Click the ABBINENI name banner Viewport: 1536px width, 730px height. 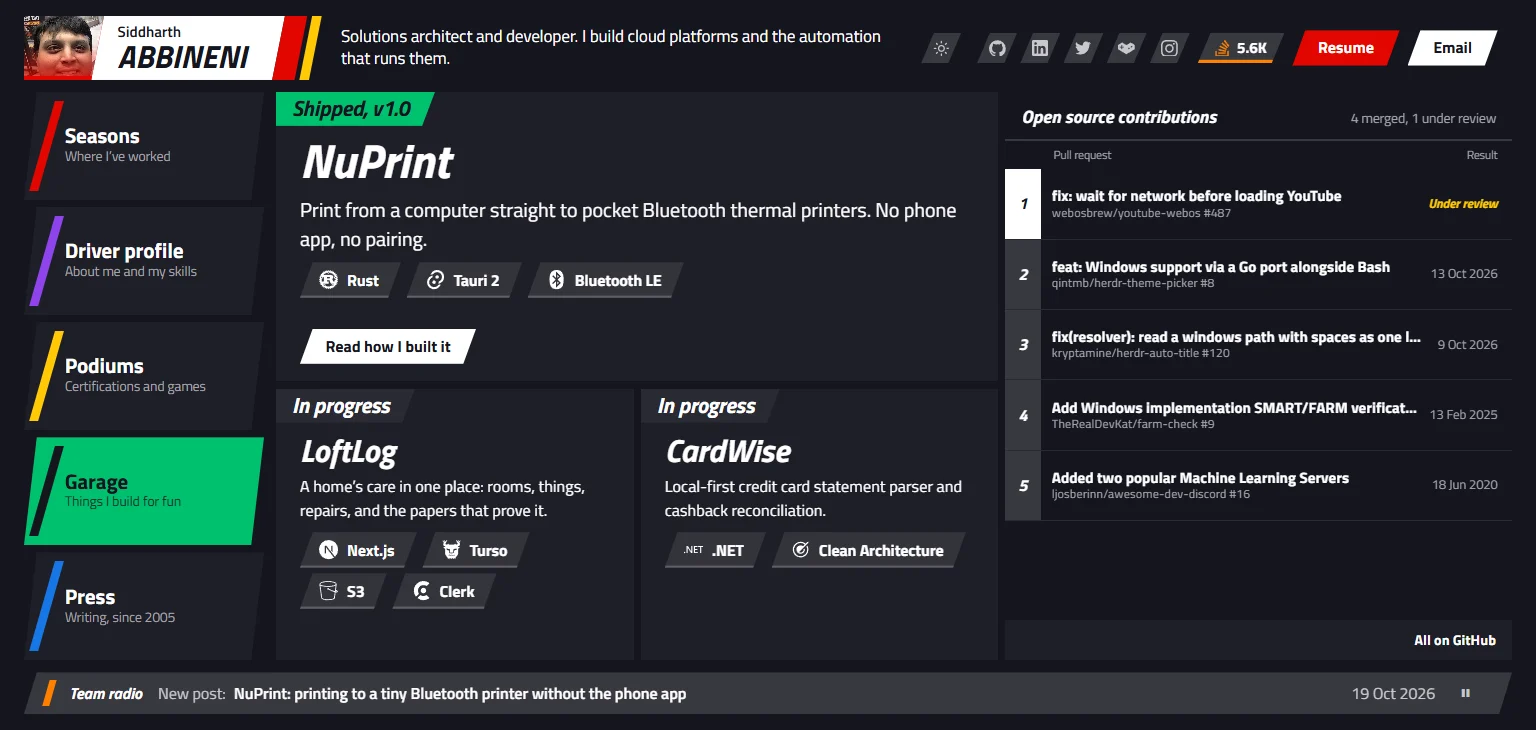184,58
